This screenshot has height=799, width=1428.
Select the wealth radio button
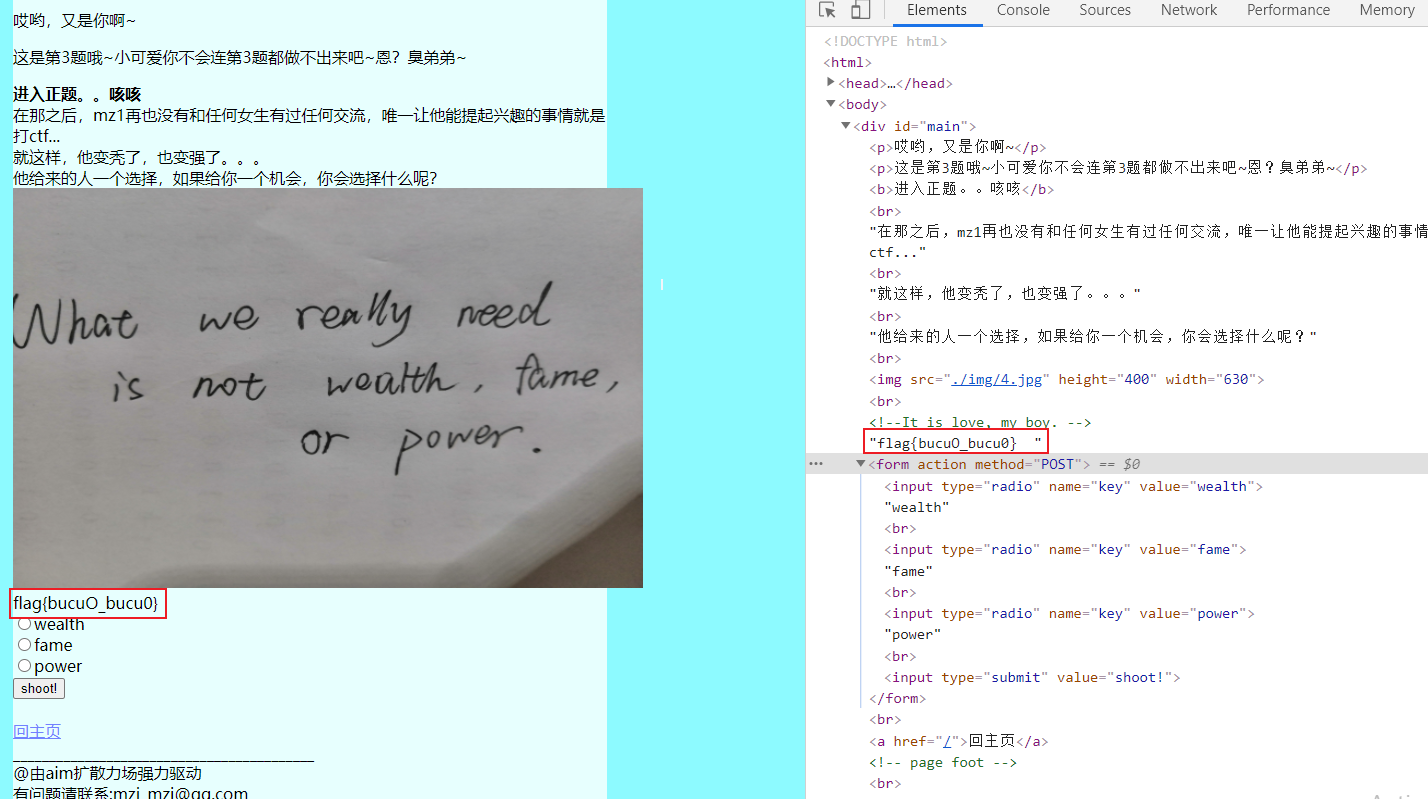[x=25, y=624]
